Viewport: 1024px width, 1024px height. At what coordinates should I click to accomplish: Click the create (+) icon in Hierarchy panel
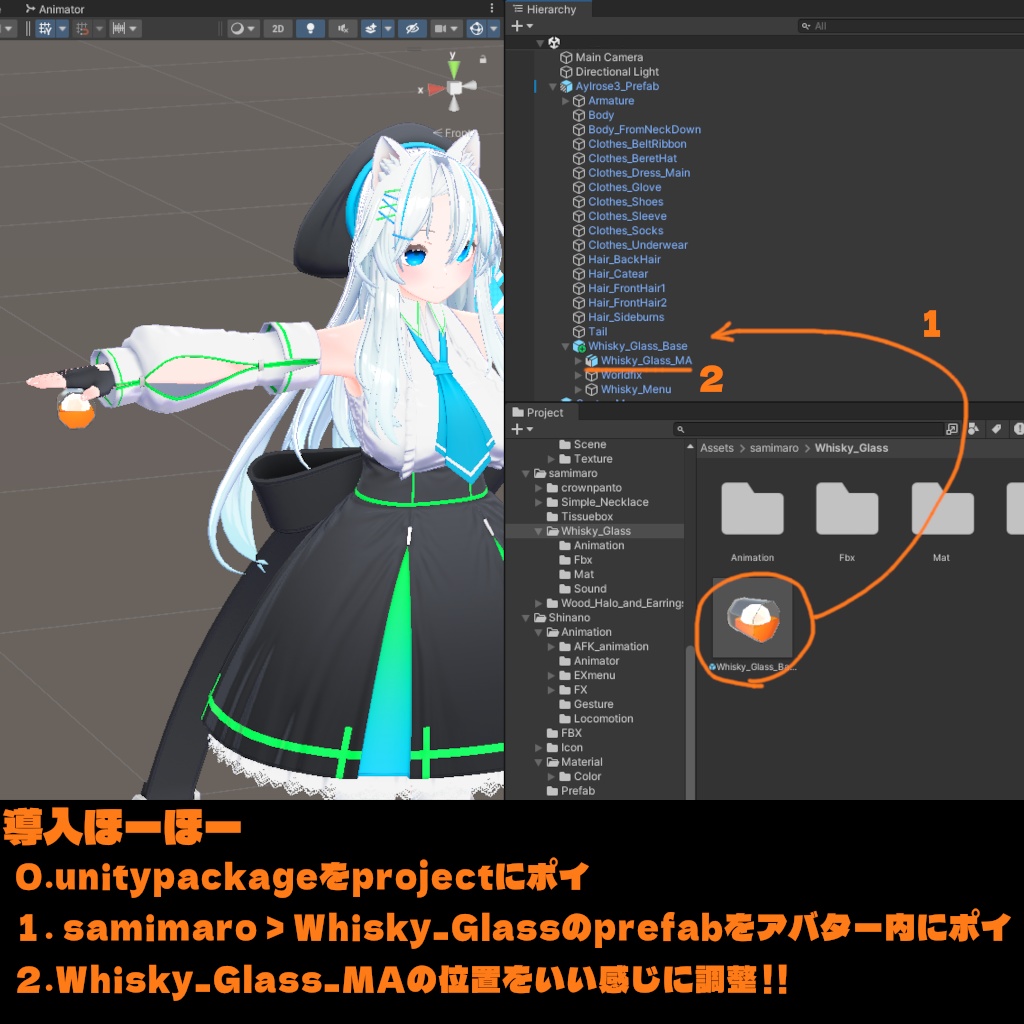point(515,26)
